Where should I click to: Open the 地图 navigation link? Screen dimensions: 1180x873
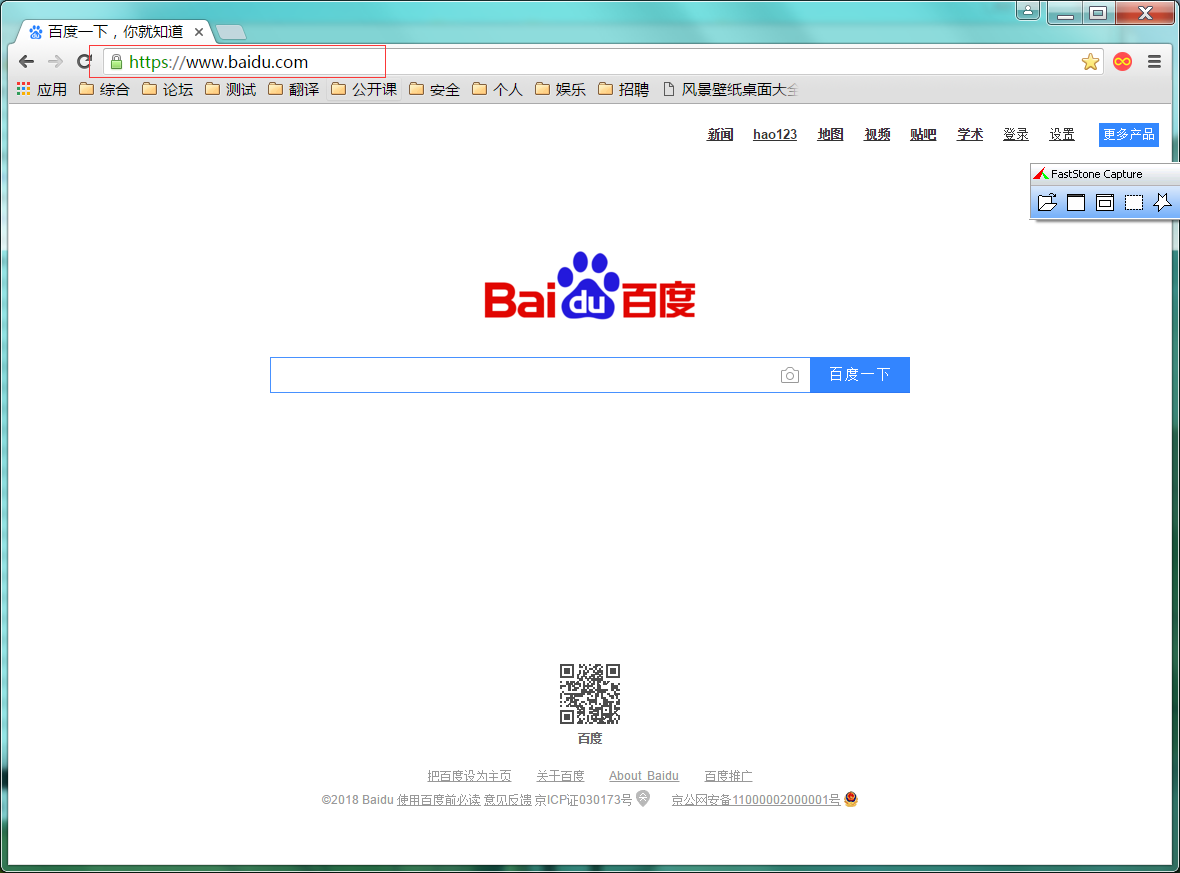click(830, 135)
